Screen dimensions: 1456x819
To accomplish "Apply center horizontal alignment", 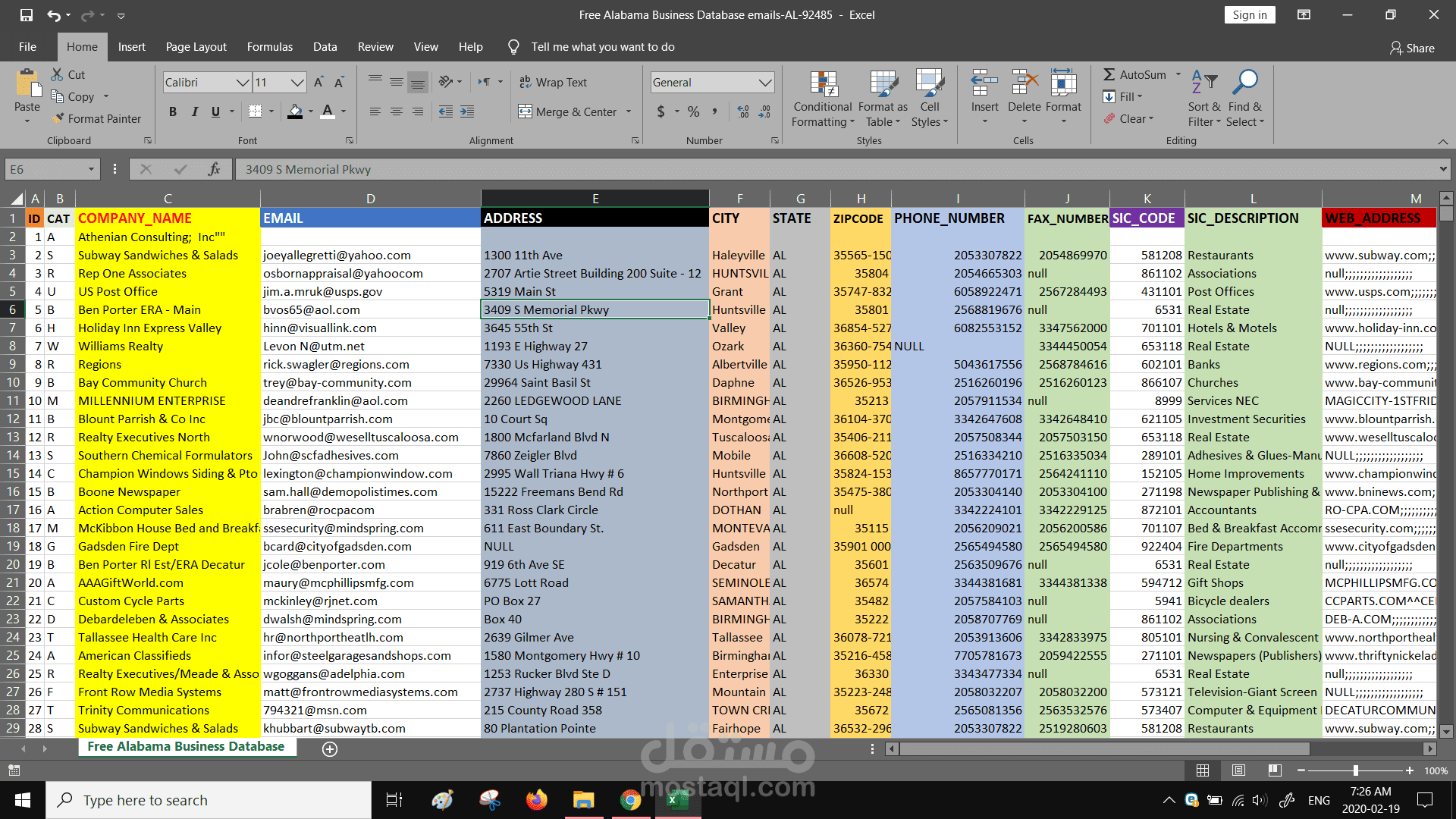I will pos(397,111).
